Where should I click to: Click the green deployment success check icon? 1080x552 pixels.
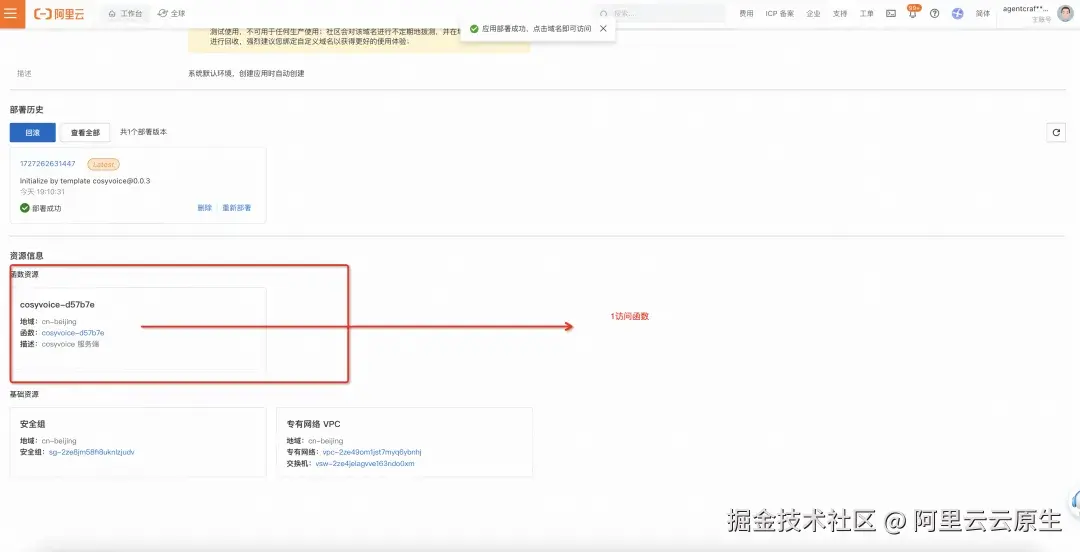[x=25, y=208]
